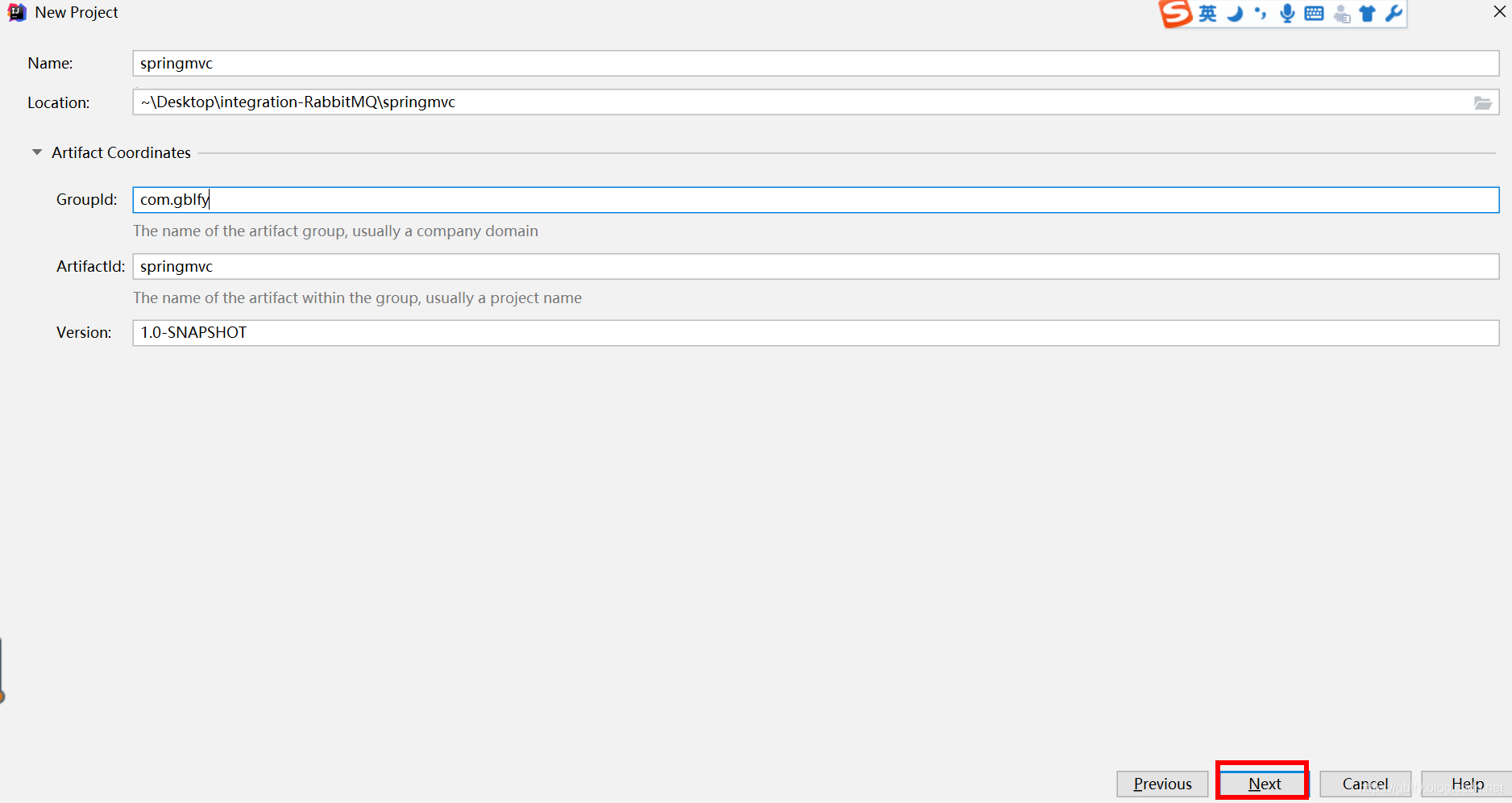This screenshot has height=803, width=1512.
Task: Open the Sogou wrench toolbox icon
Action: click(x=1394, y=14)
